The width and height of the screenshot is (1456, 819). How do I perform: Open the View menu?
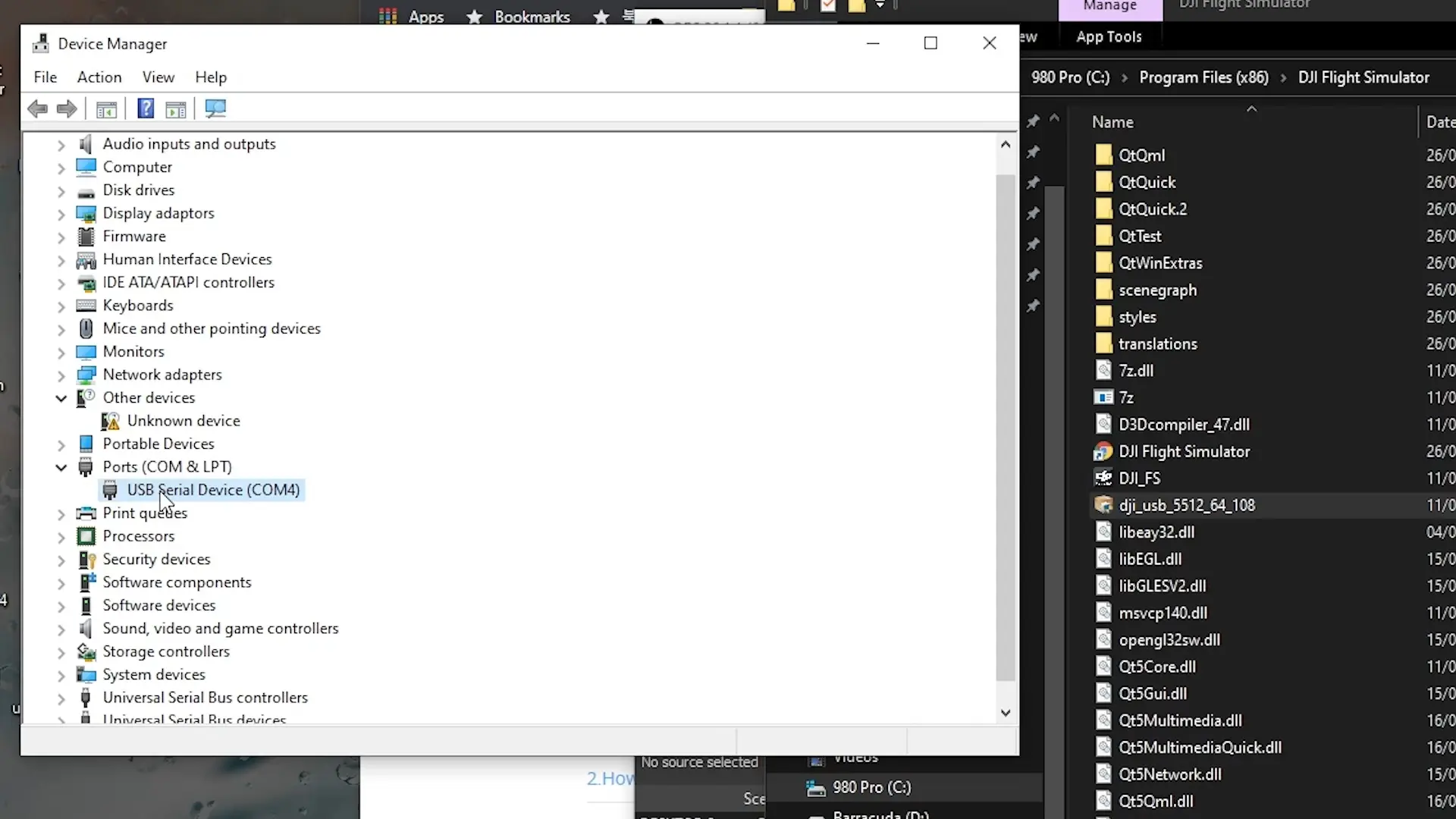[158, 77]
